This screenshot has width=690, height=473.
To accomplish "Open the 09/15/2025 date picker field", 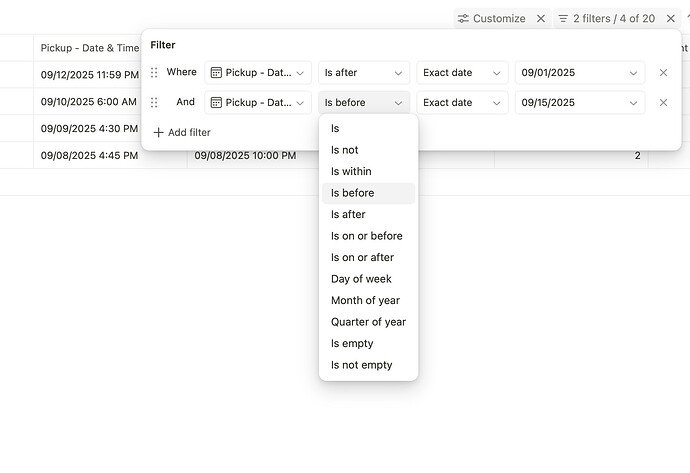I will click(580, 103).
